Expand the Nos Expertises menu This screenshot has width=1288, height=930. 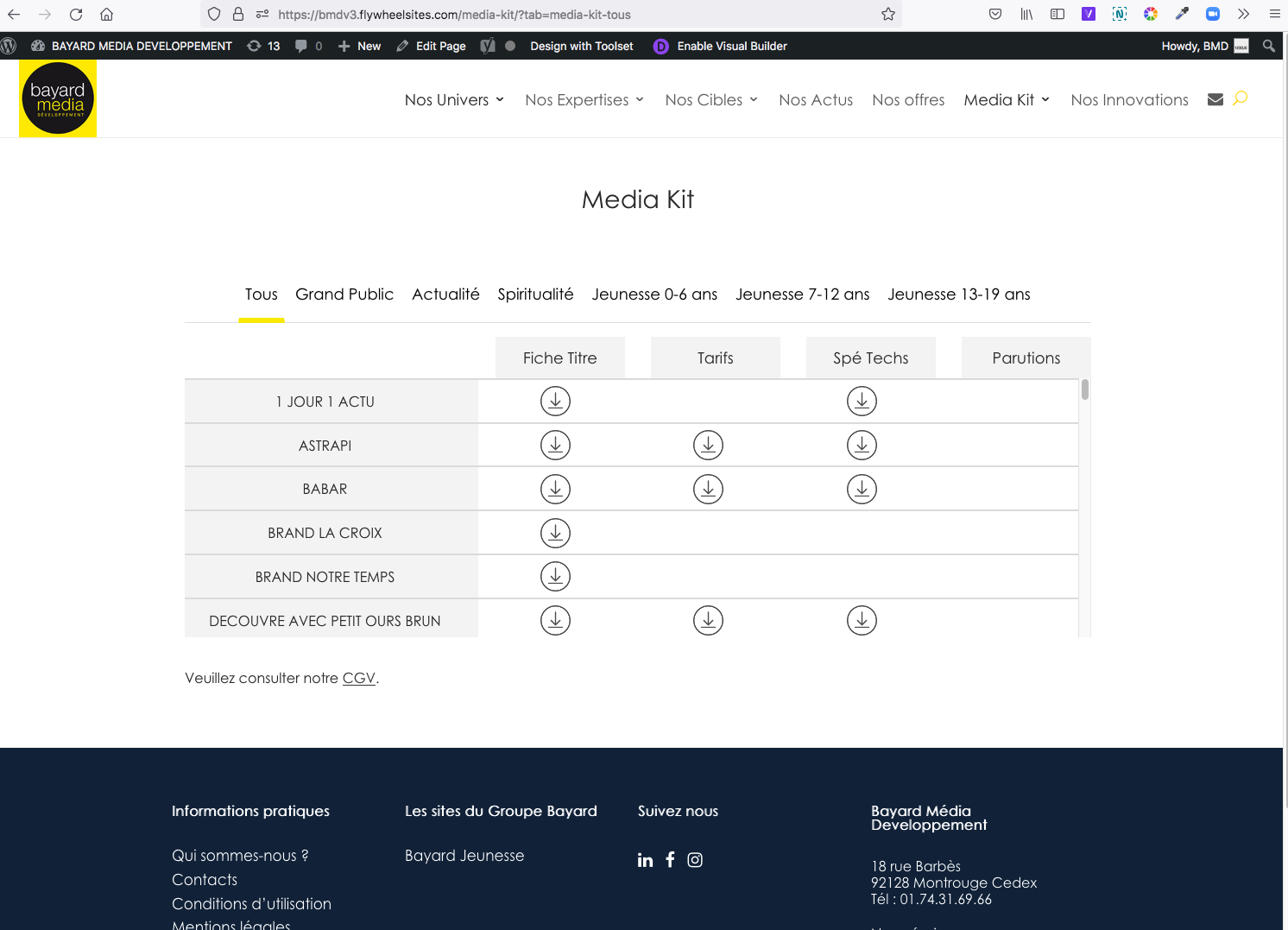[x=584, y=100]
